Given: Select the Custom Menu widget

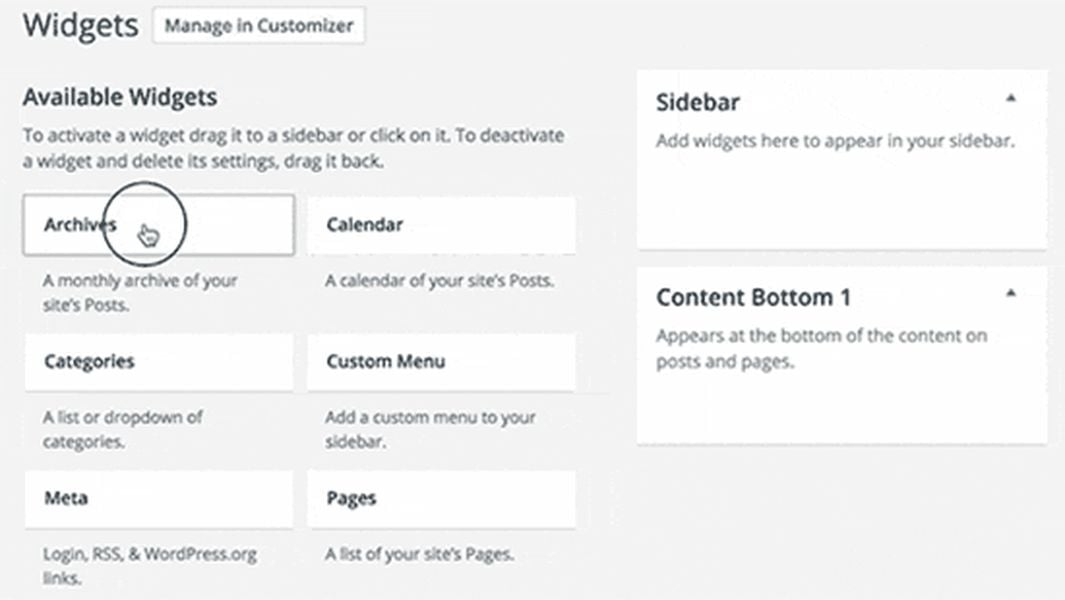Looking at the screenshot, I should click(442, 362).
